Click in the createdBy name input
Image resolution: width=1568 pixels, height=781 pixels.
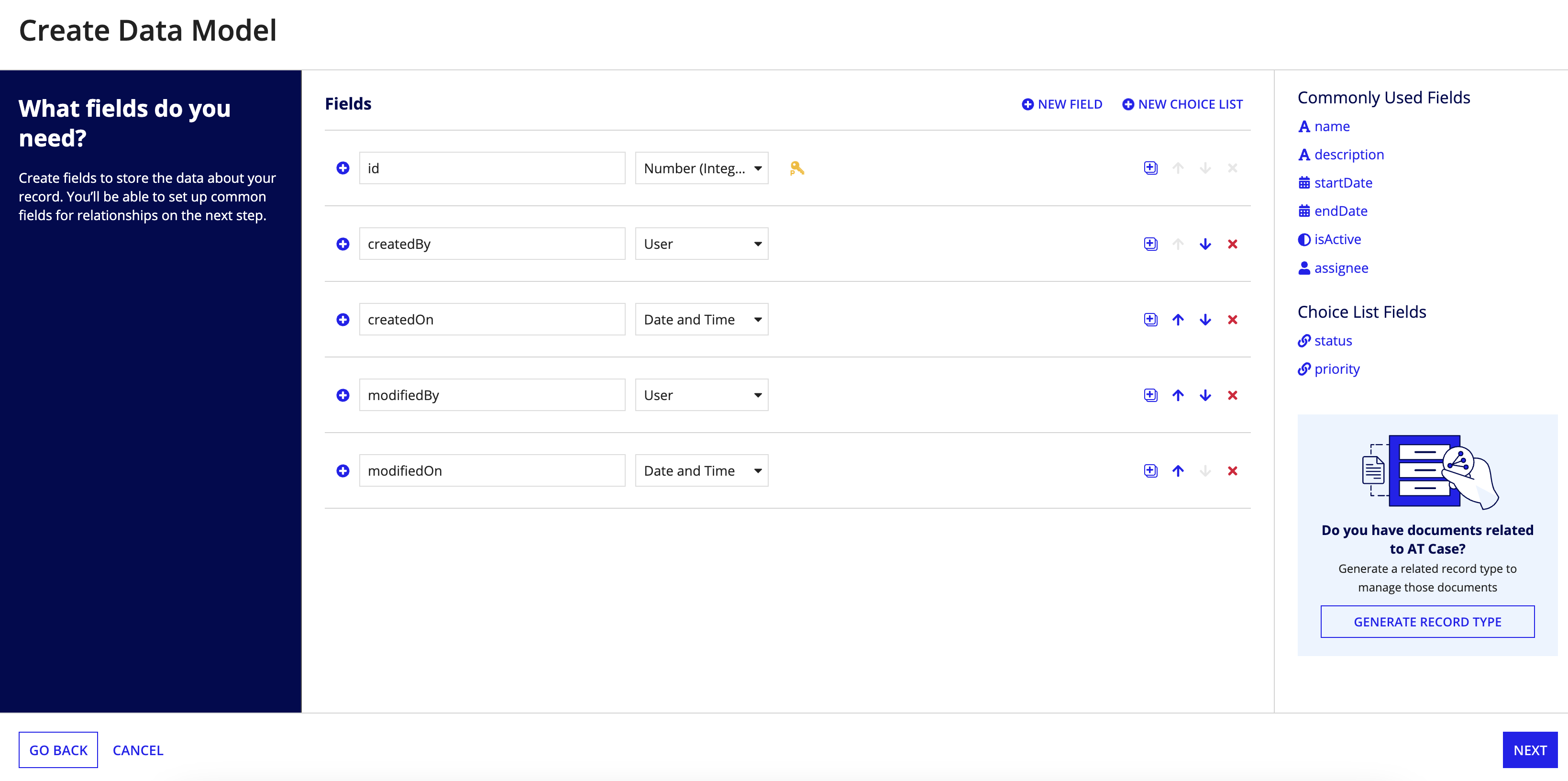tap(492, 244)
